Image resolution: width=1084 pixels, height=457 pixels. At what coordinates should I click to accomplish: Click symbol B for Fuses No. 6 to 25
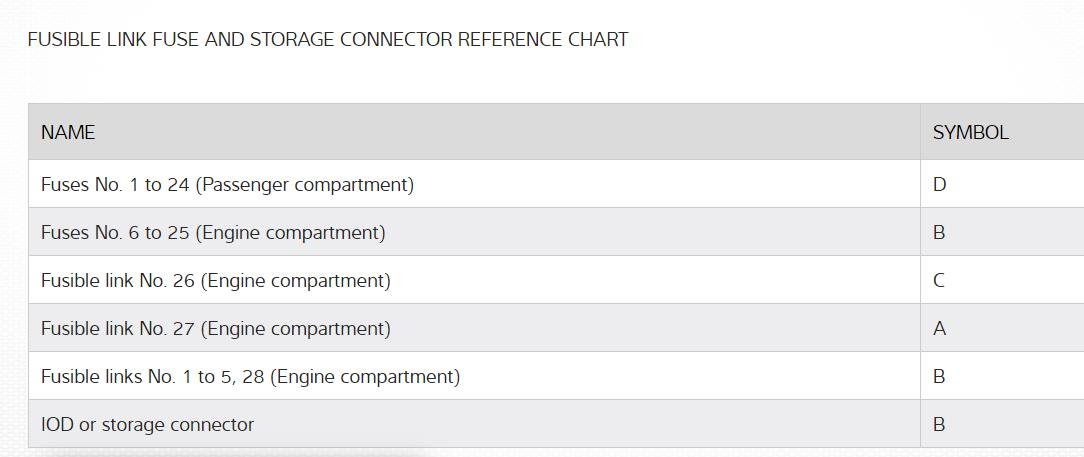pos(939,233)
